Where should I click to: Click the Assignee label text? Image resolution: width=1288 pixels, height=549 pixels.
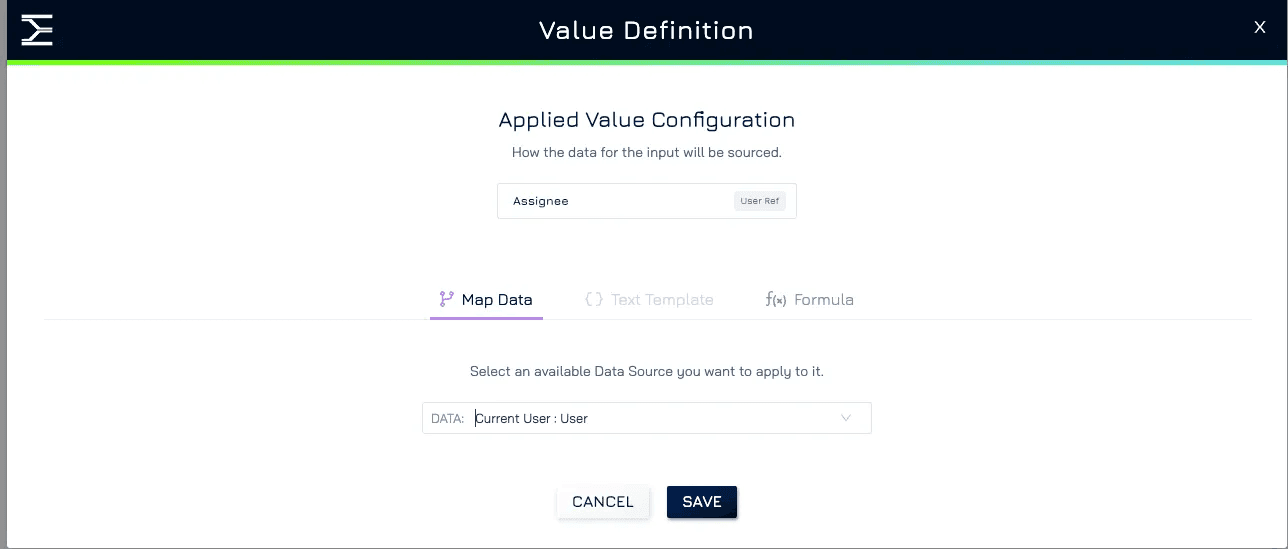coord(541,201)
